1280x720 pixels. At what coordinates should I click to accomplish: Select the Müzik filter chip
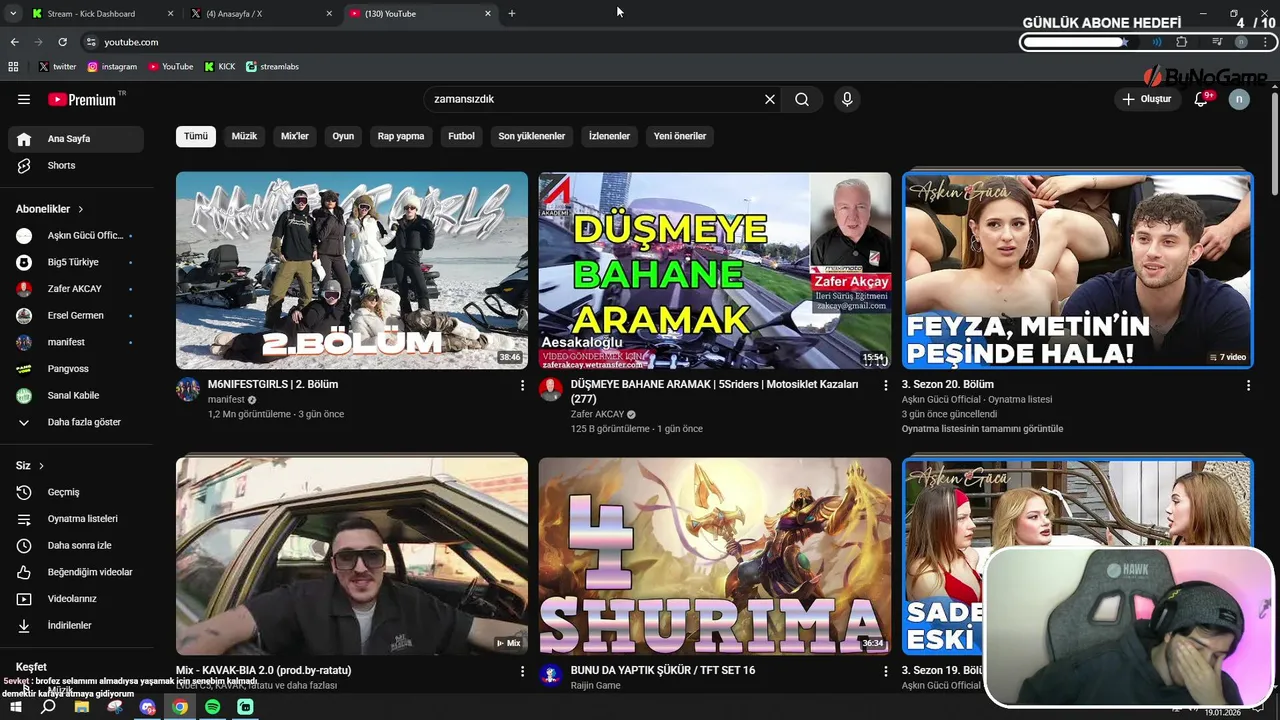click(x=244, y=136)
